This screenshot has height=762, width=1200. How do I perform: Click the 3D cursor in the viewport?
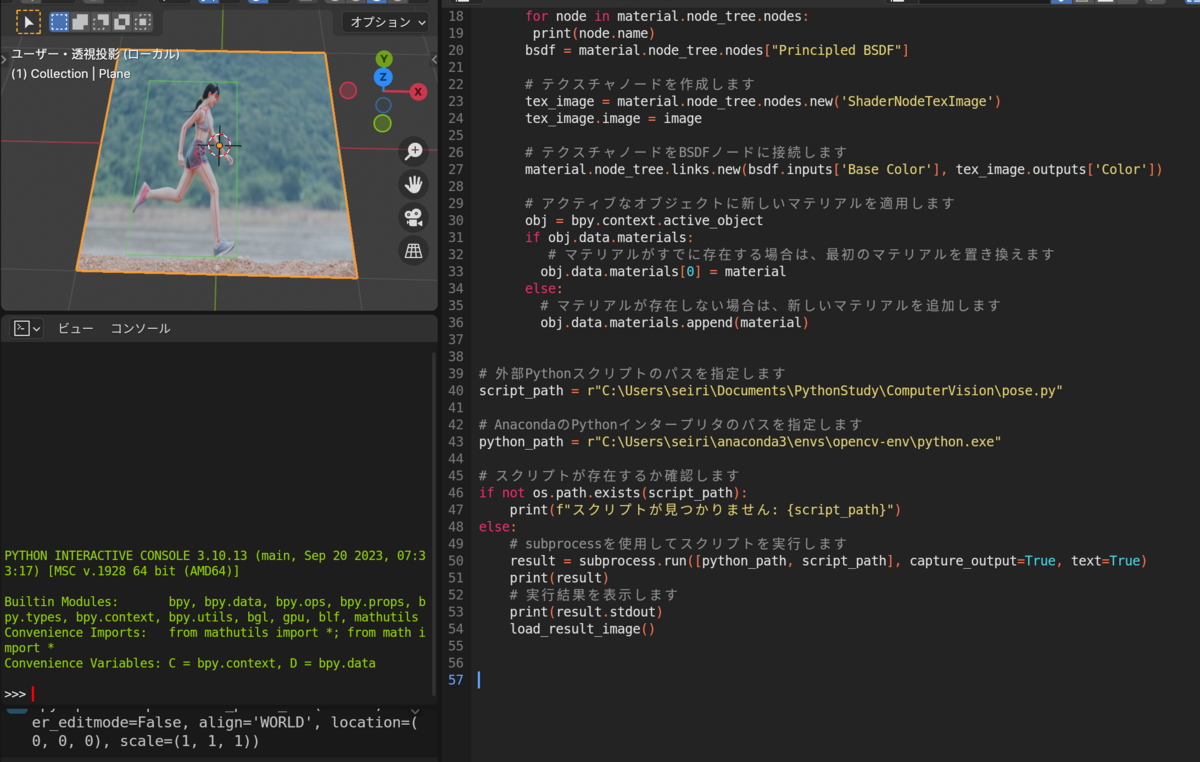click(219, 146)
